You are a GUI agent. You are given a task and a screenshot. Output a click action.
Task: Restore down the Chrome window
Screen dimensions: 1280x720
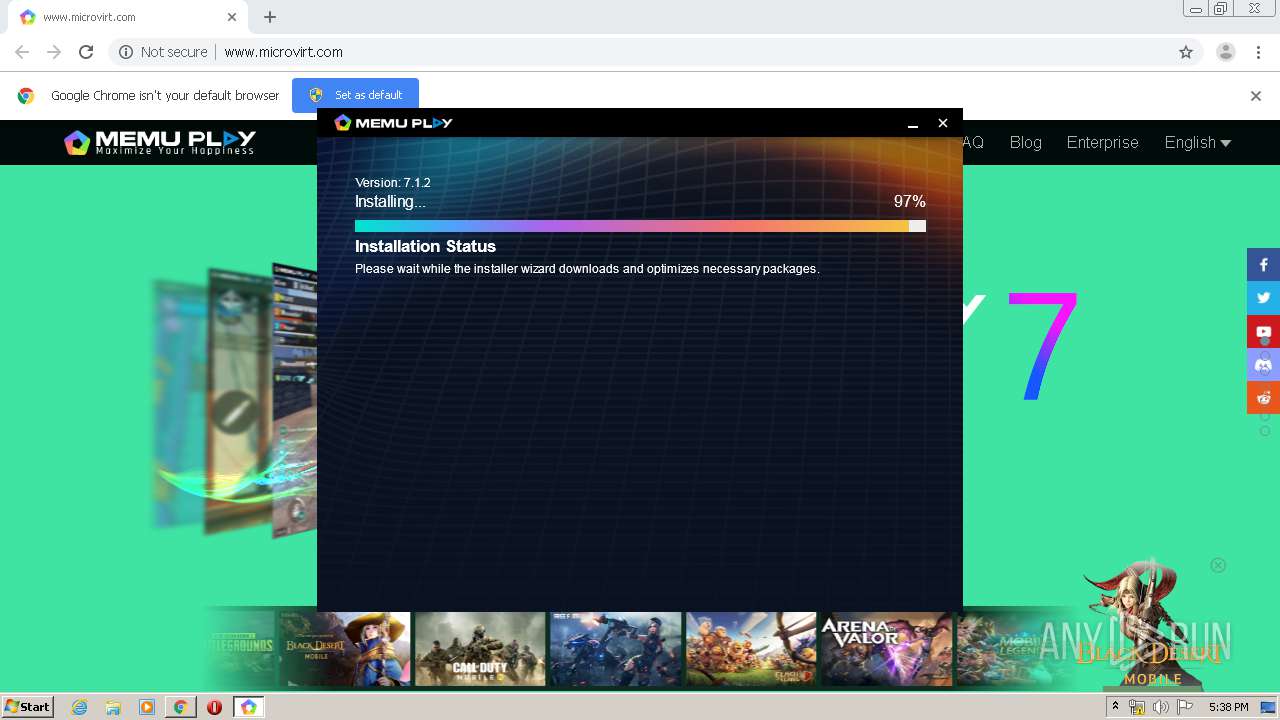(1221, 9)
